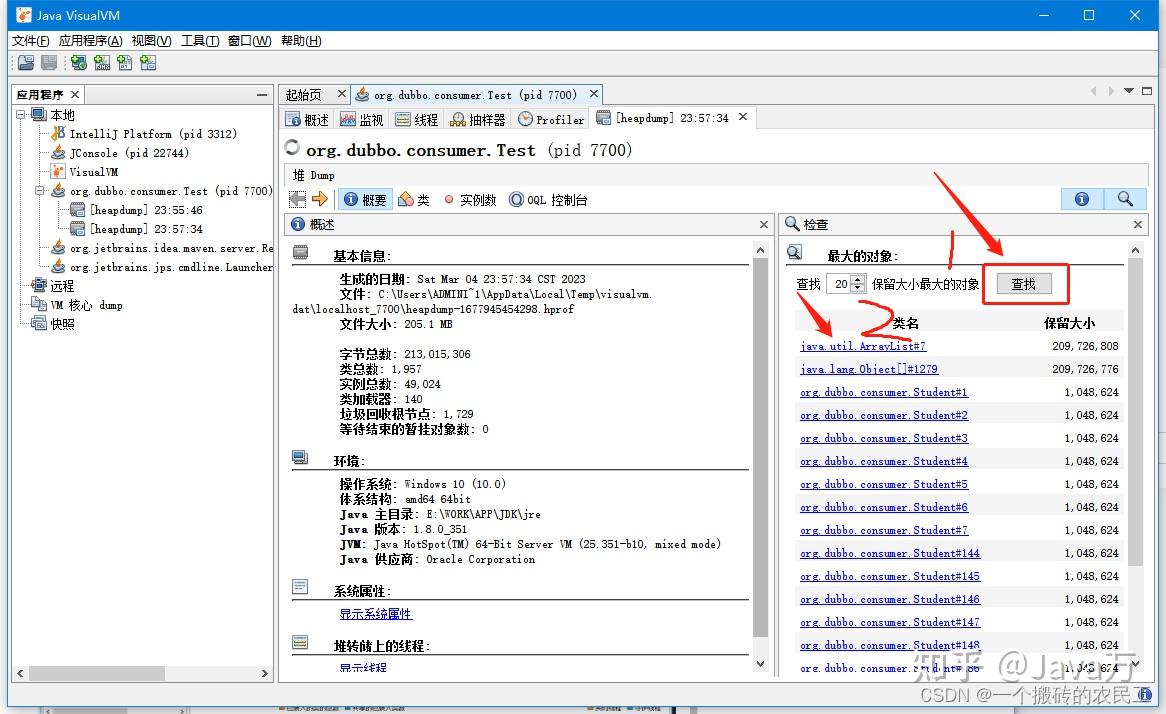Viewport: 1166px width, 714px height.
Task: Increase the find count spinner value
Action: pyautogui.click(x=858, y=281)
